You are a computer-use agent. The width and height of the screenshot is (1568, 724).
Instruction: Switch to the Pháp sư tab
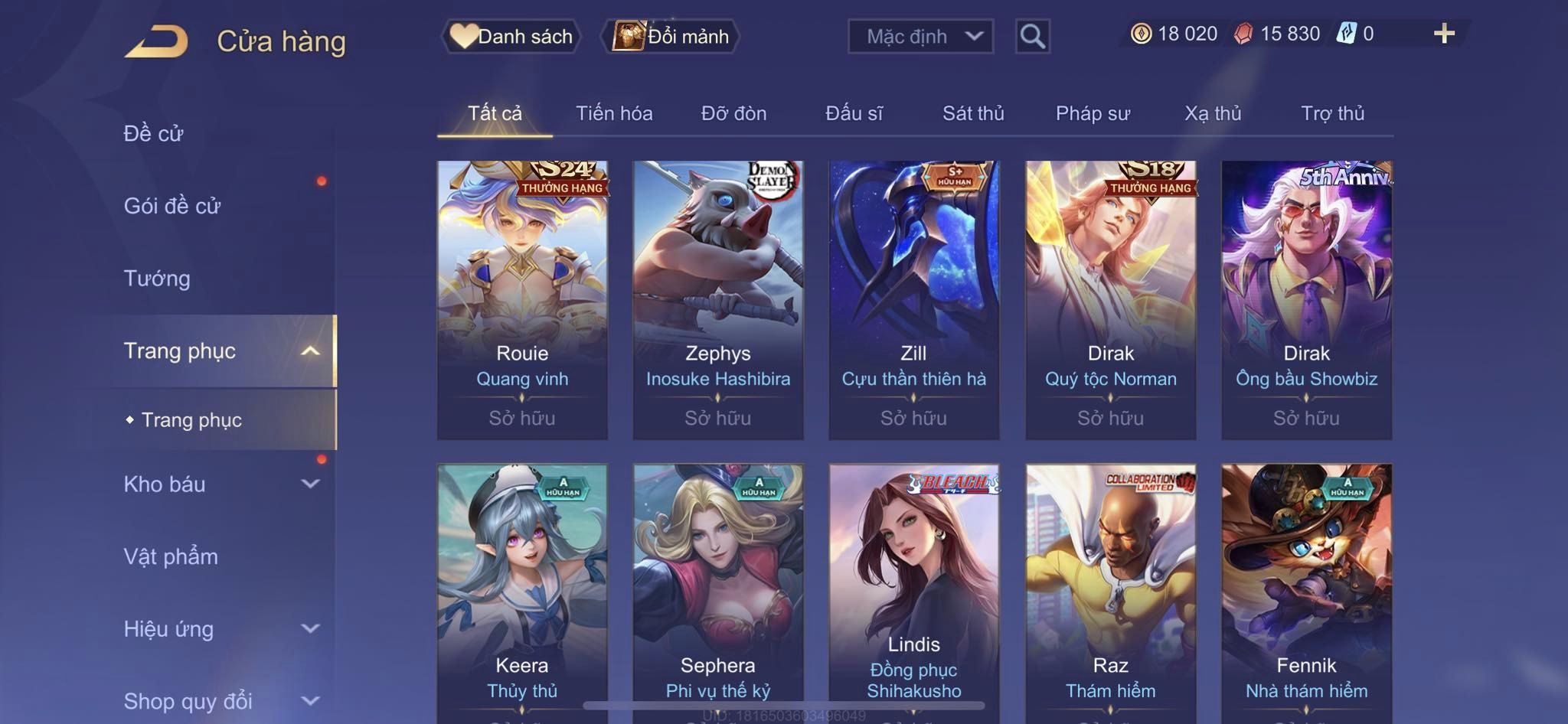(x=1093, y=113)
